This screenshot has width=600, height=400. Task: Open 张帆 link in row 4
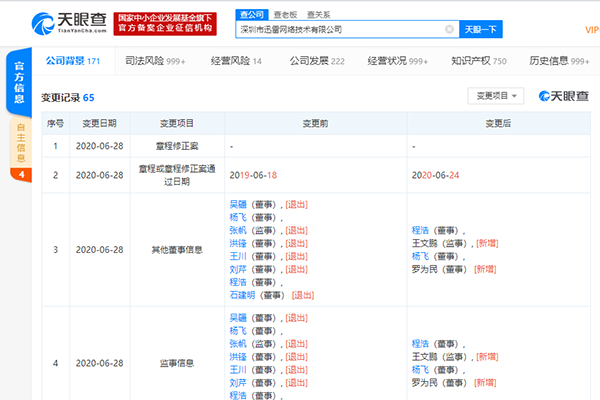point(238,344)
